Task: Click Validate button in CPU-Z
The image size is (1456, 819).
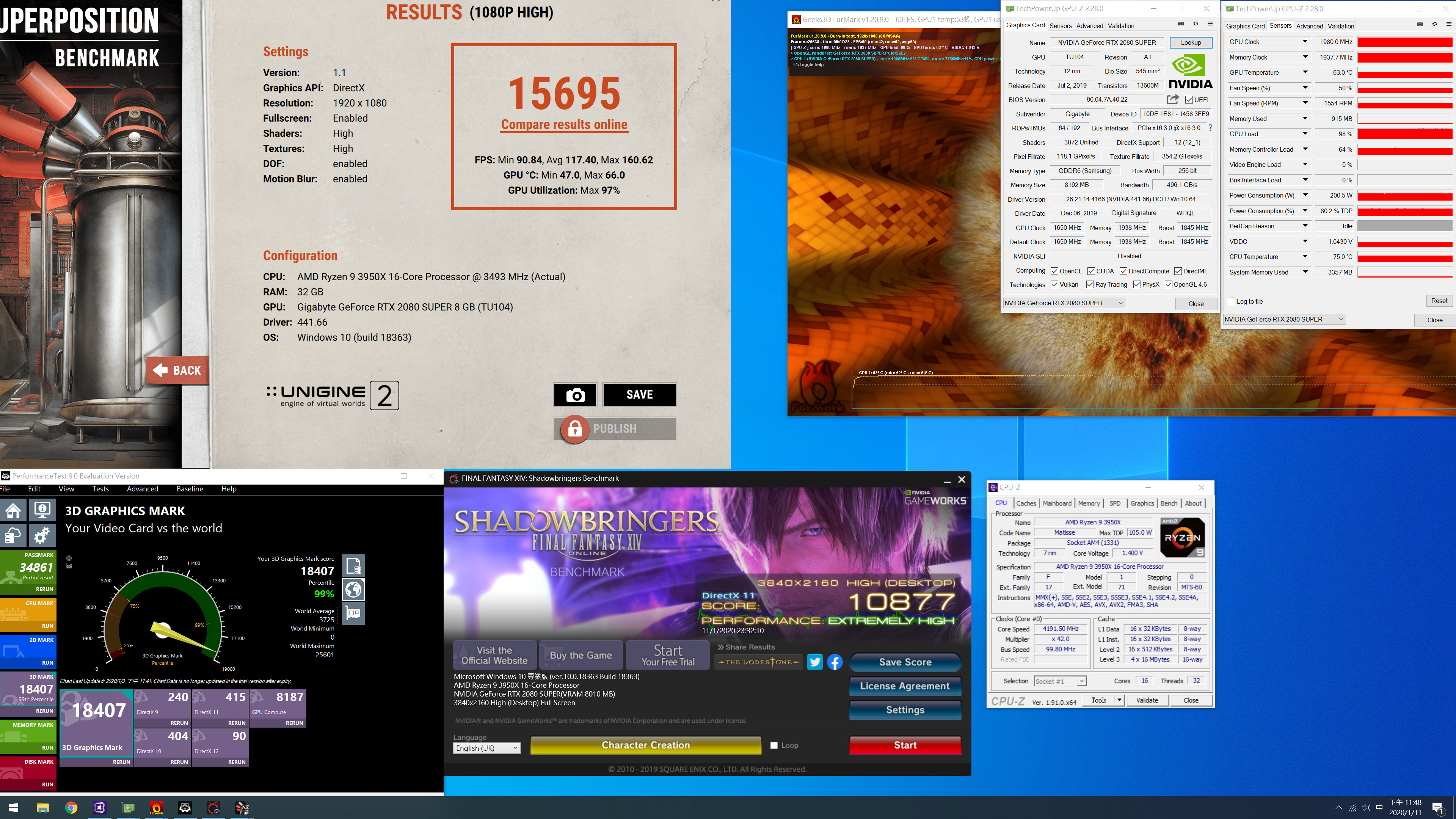Action: click(x=1147, y=700)
